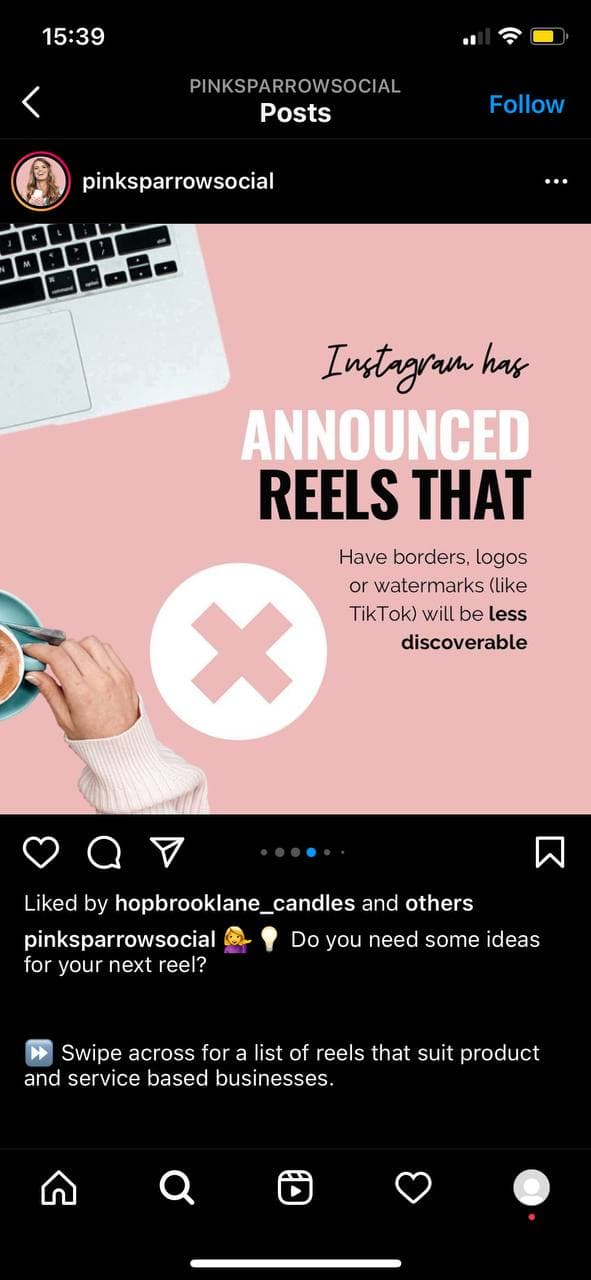
Task: Open hopbrooklane_candles profile from likes
Action: click(235, 903)
